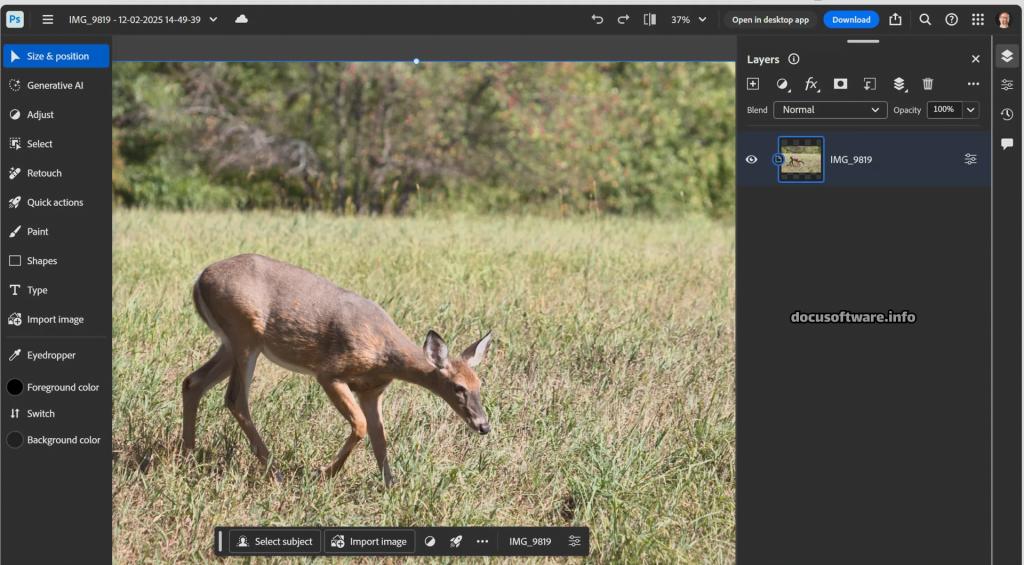Open the layer stack group icon
Screen dimensions: 1024x565
(900, 84)
